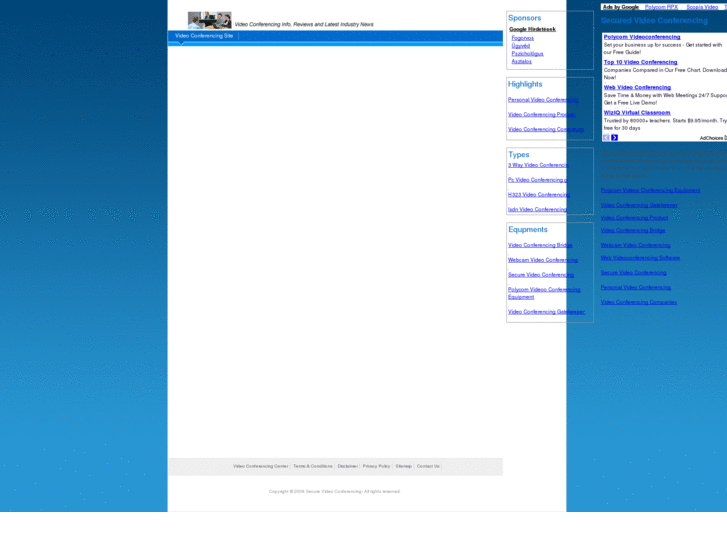Screen dimensions: 727x545
Task: Open Webcam Video Conferencing in article list
Action: tap(635, 245)
